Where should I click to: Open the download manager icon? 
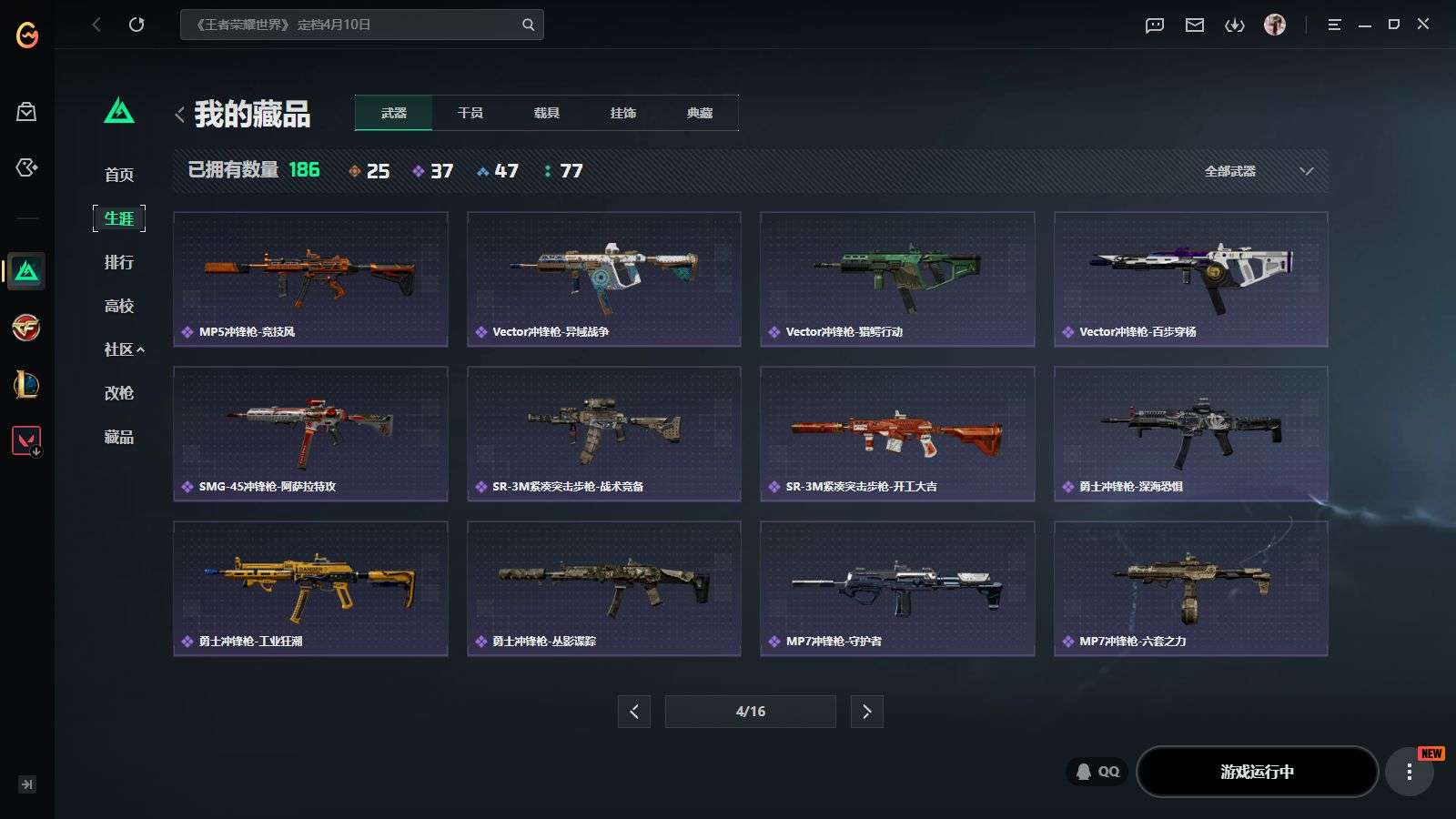(1235, 25)
